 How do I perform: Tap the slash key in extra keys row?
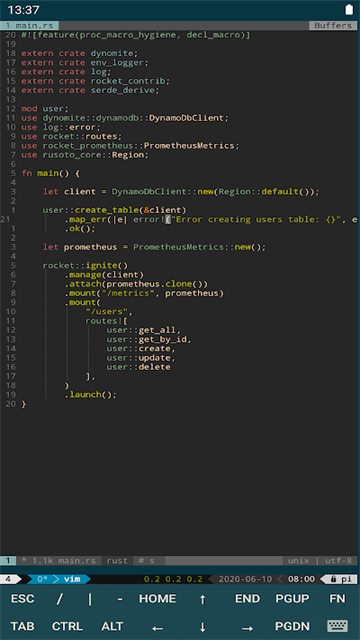60,599
